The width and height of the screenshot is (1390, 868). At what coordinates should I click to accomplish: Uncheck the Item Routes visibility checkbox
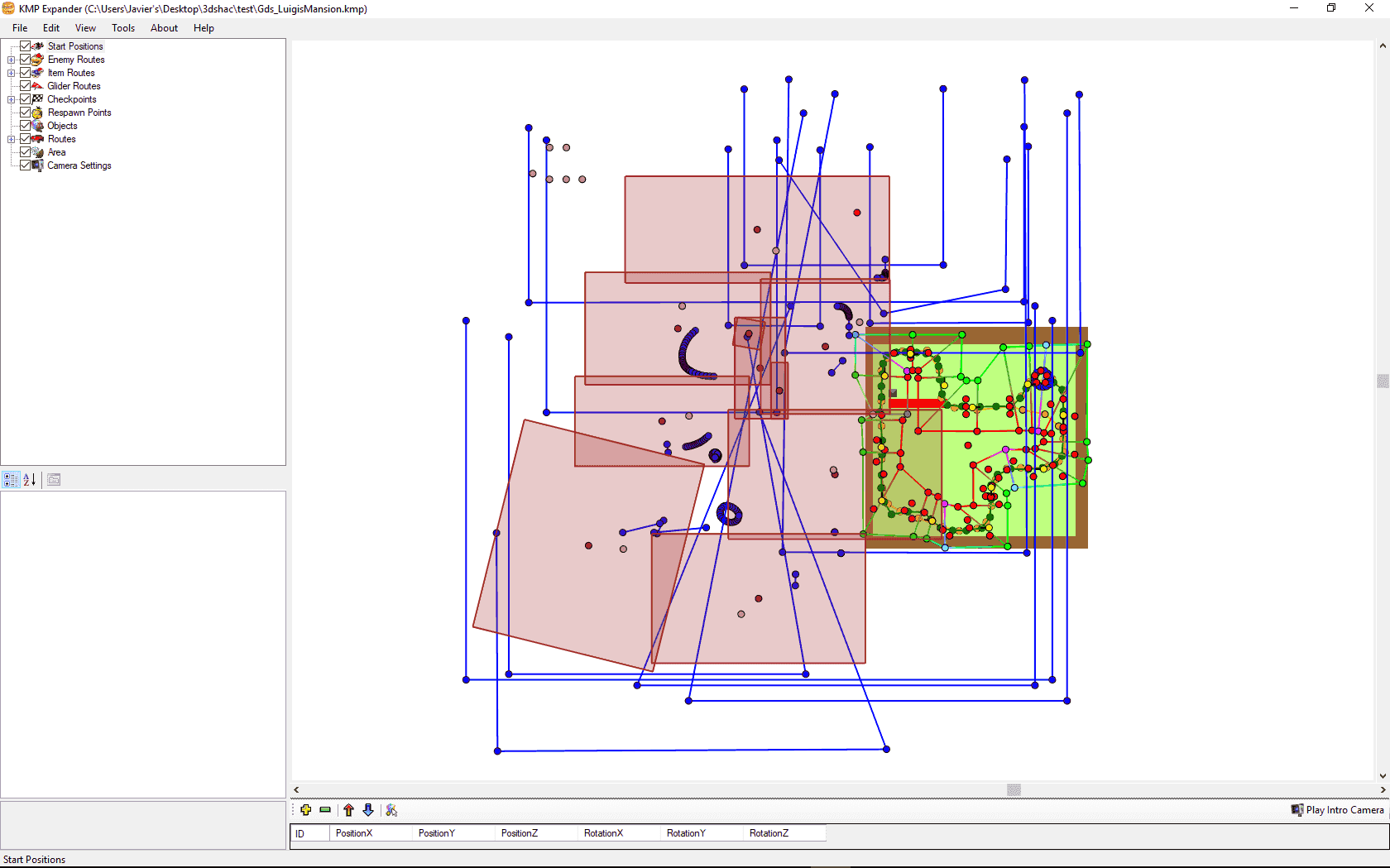coord(25,73)
